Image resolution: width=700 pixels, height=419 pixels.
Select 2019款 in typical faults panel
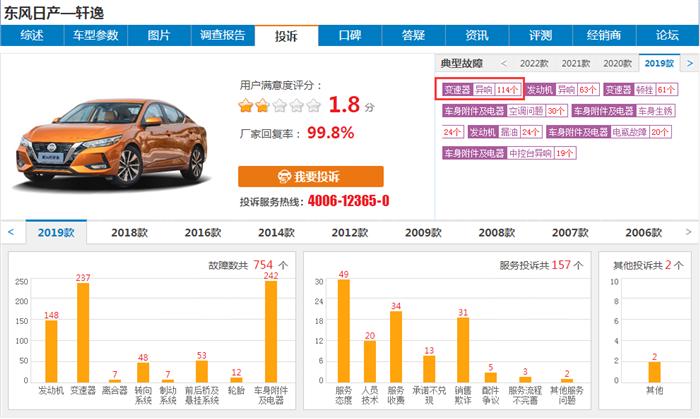click(x=659, y=63)
